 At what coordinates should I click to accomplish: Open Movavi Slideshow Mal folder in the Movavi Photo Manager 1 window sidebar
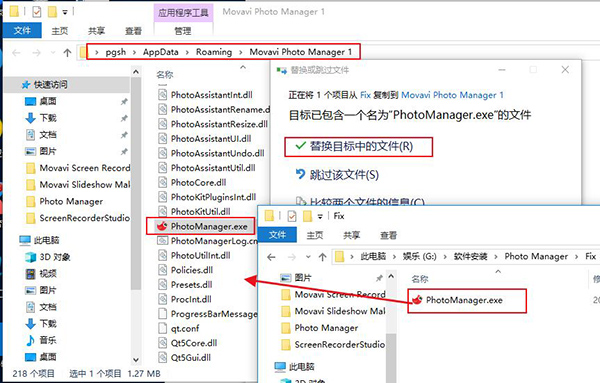(x=85, y=185)
